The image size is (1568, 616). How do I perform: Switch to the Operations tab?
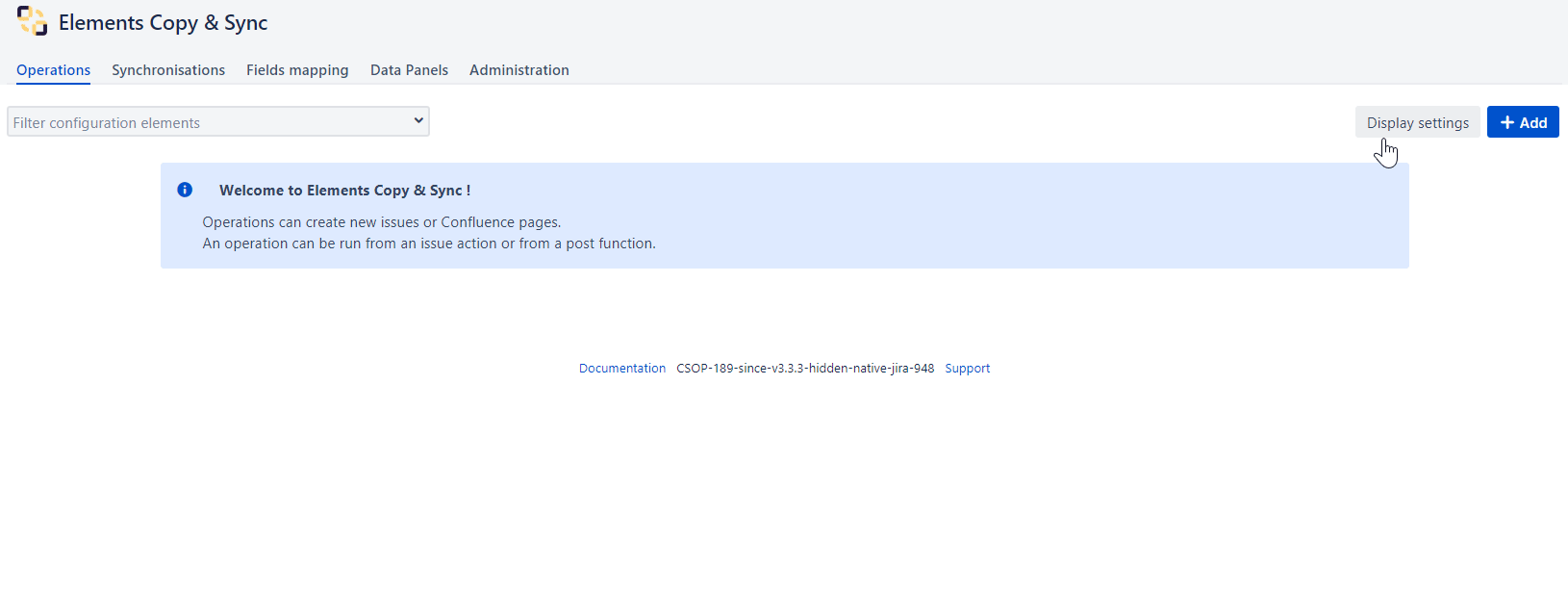53,70
